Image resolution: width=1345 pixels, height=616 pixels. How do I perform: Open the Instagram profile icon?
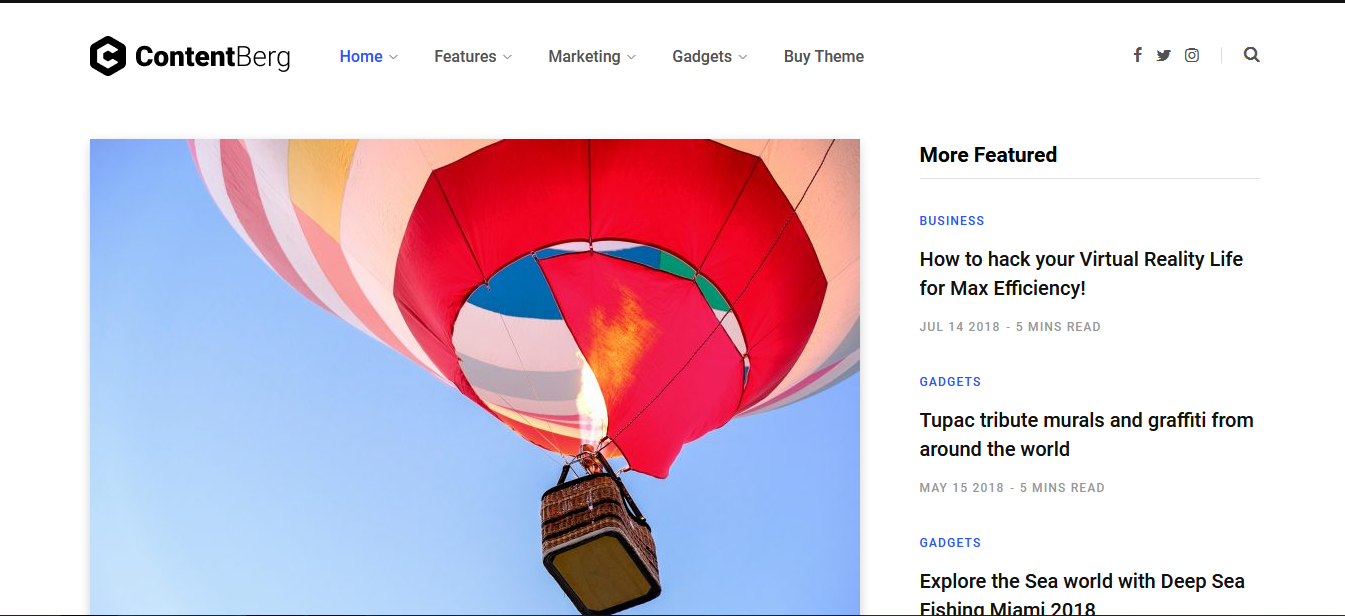[x=1191, y=55]
